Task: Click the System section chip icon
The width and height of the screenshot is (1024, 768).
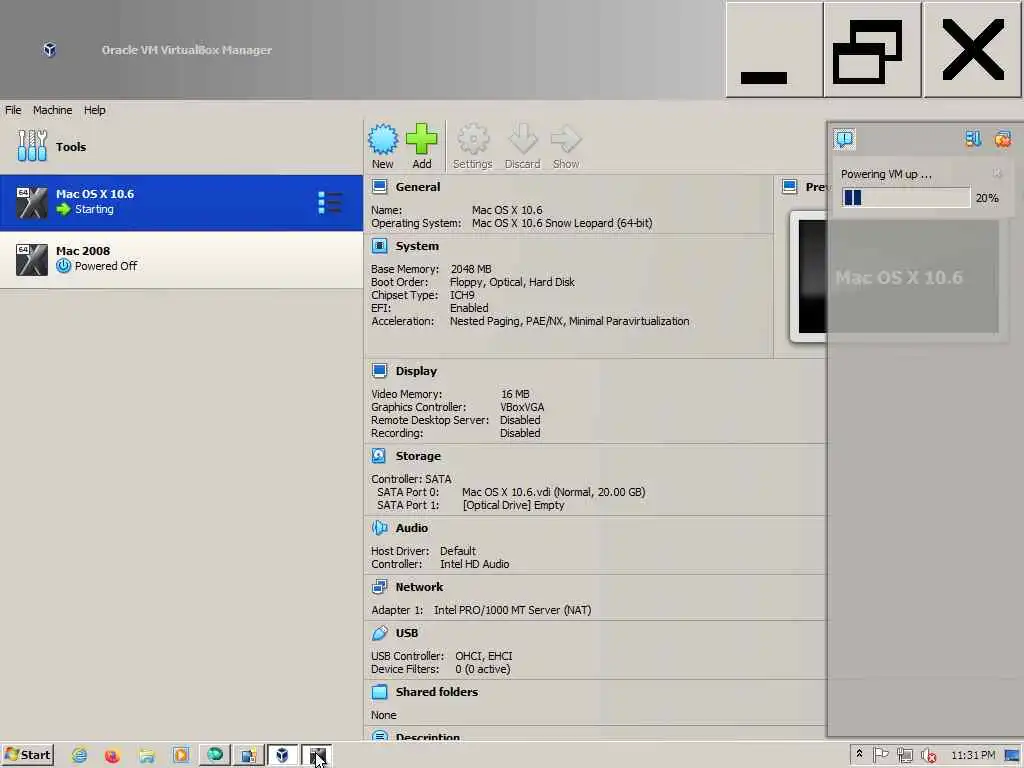Action: click(379, 246)
